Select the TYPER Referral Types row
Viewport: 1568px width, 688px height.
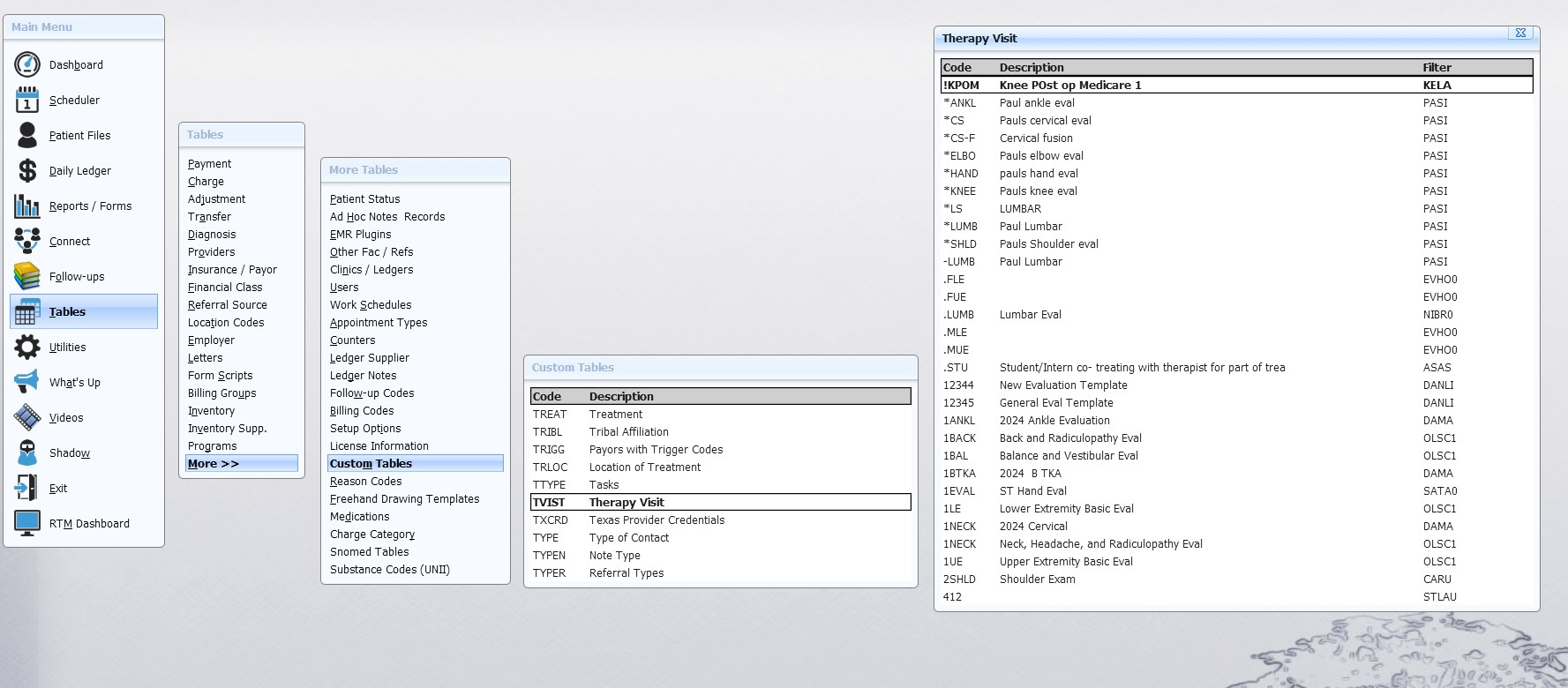pos(721,573)
